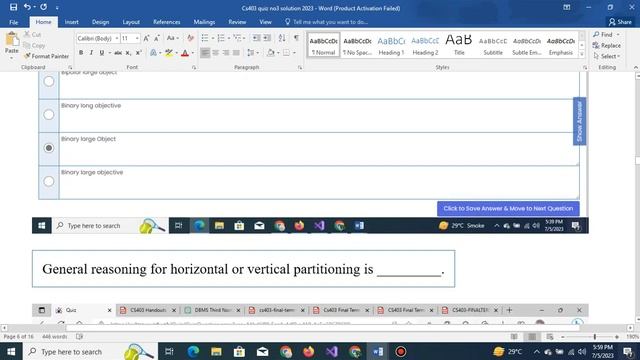Select the 'Binary long objective' radio option

49,115
